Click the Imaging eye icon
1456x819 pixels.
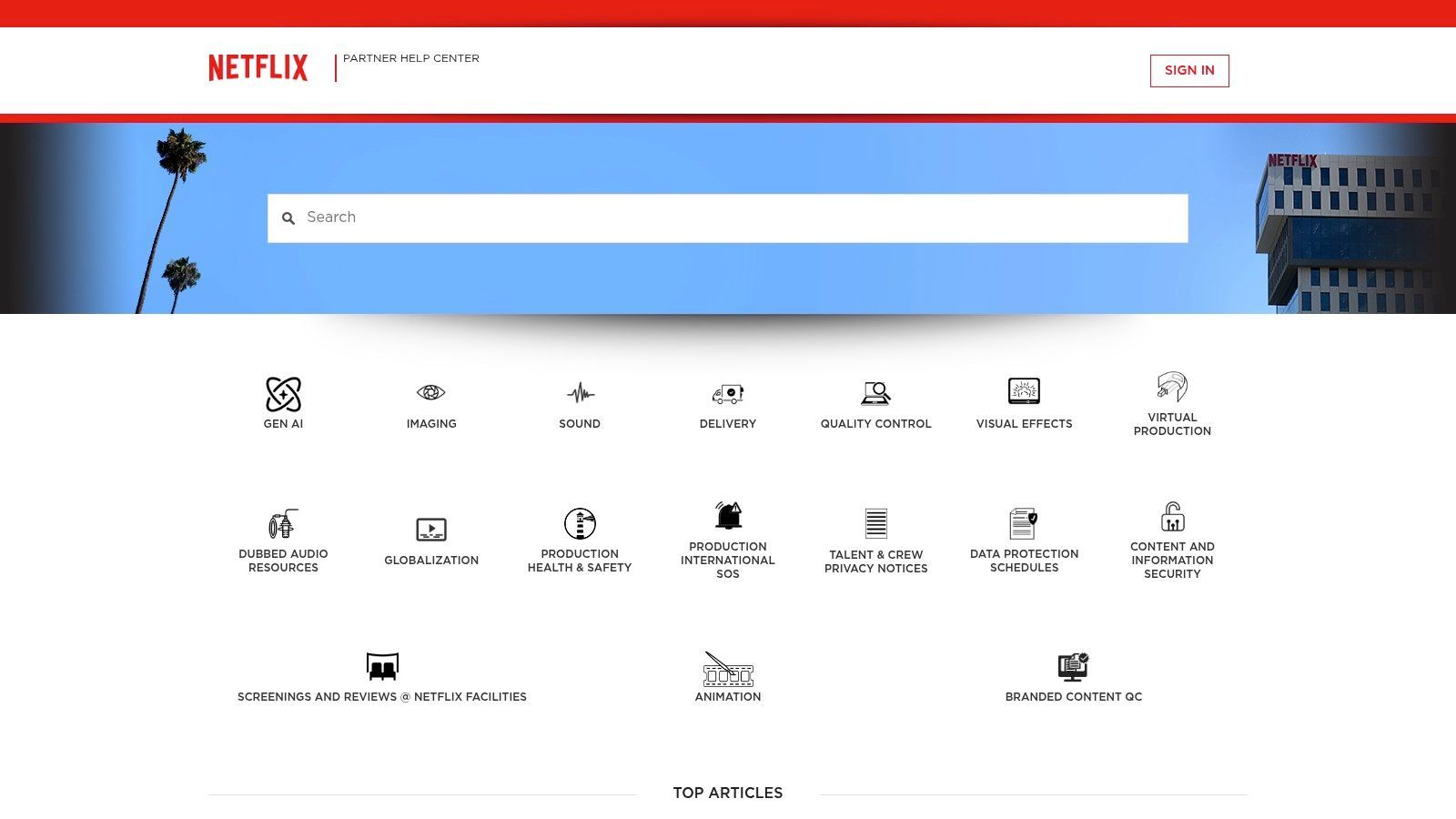[x=430, y=392]
